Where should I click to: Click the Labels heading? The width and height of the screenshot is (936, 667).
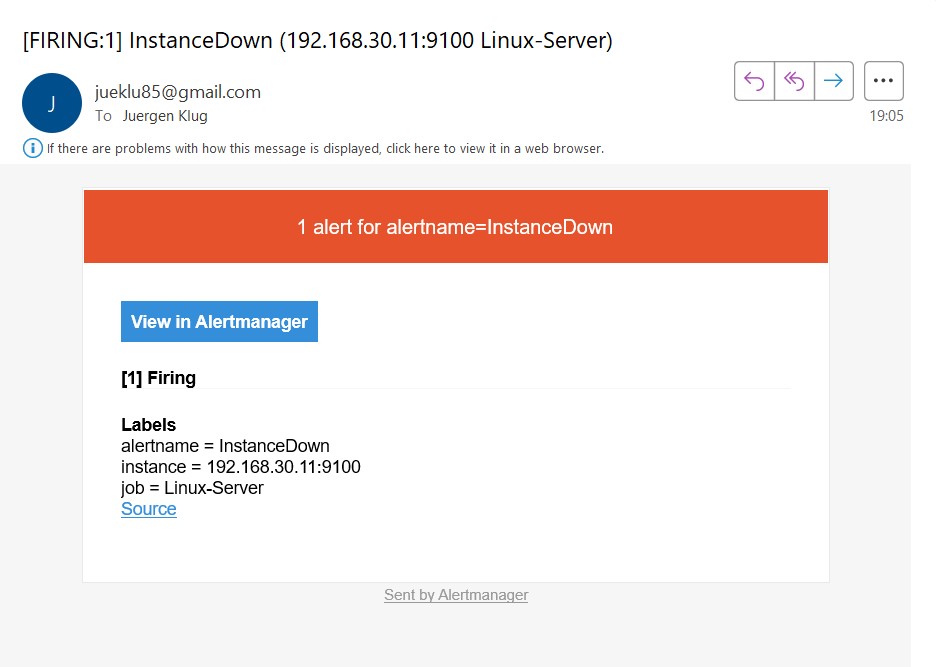tap(148, 425)
